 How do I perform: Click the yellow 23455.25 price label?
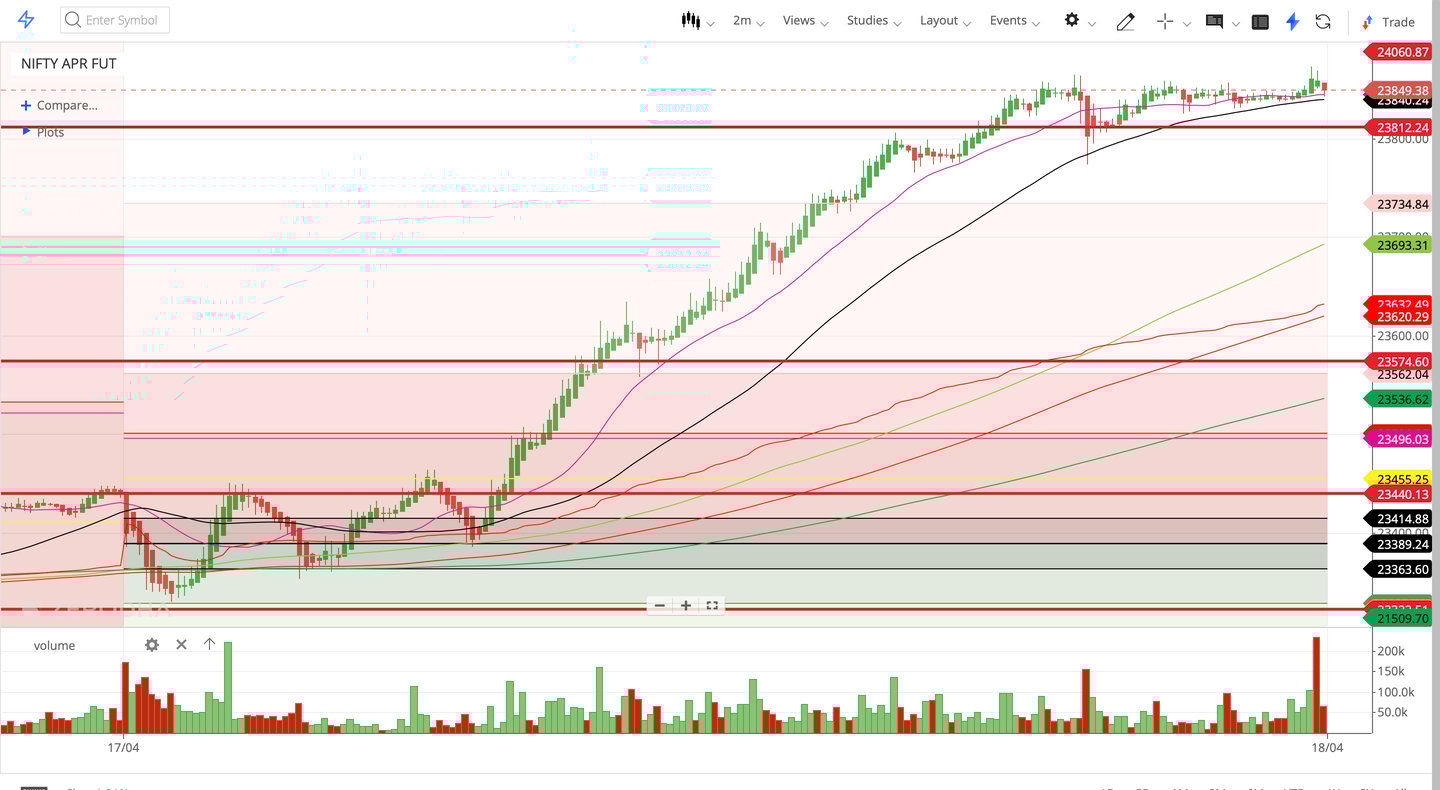pos(1400,480)
